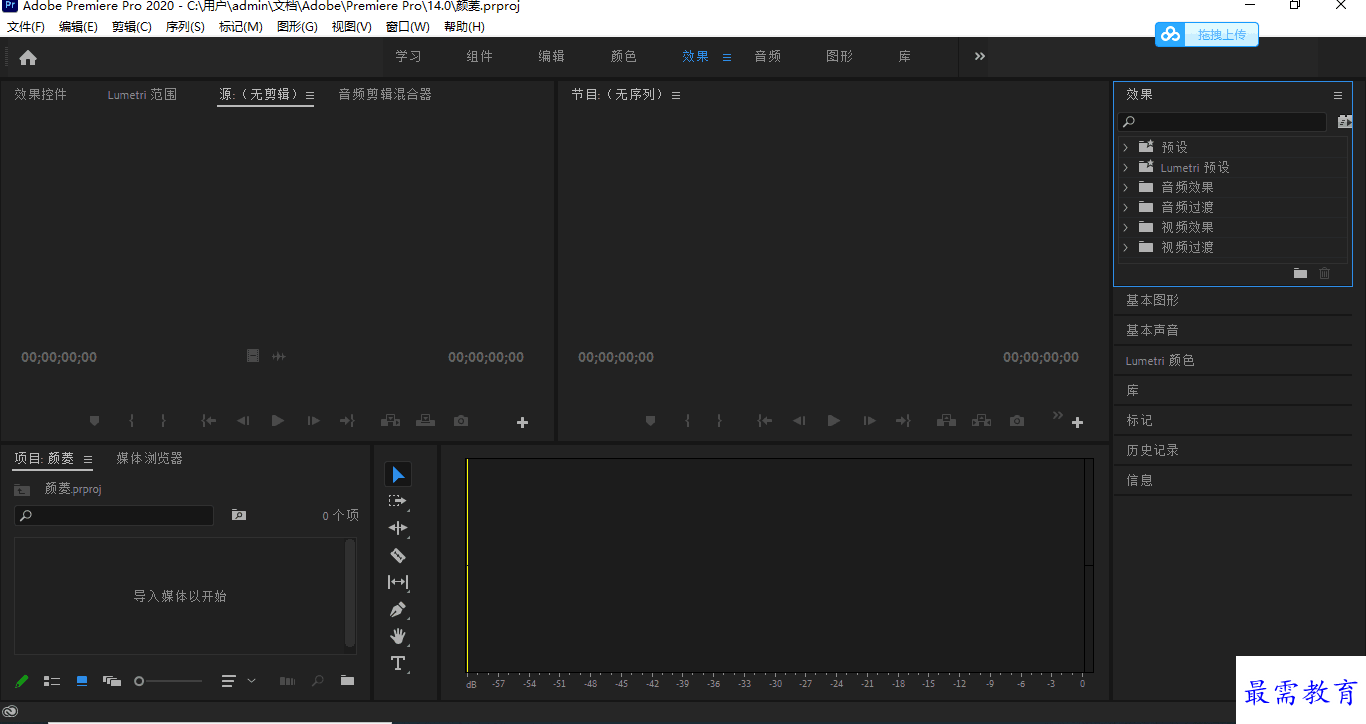Go to In point in Program monitor

pyautogui.click(x=765, y=421)
